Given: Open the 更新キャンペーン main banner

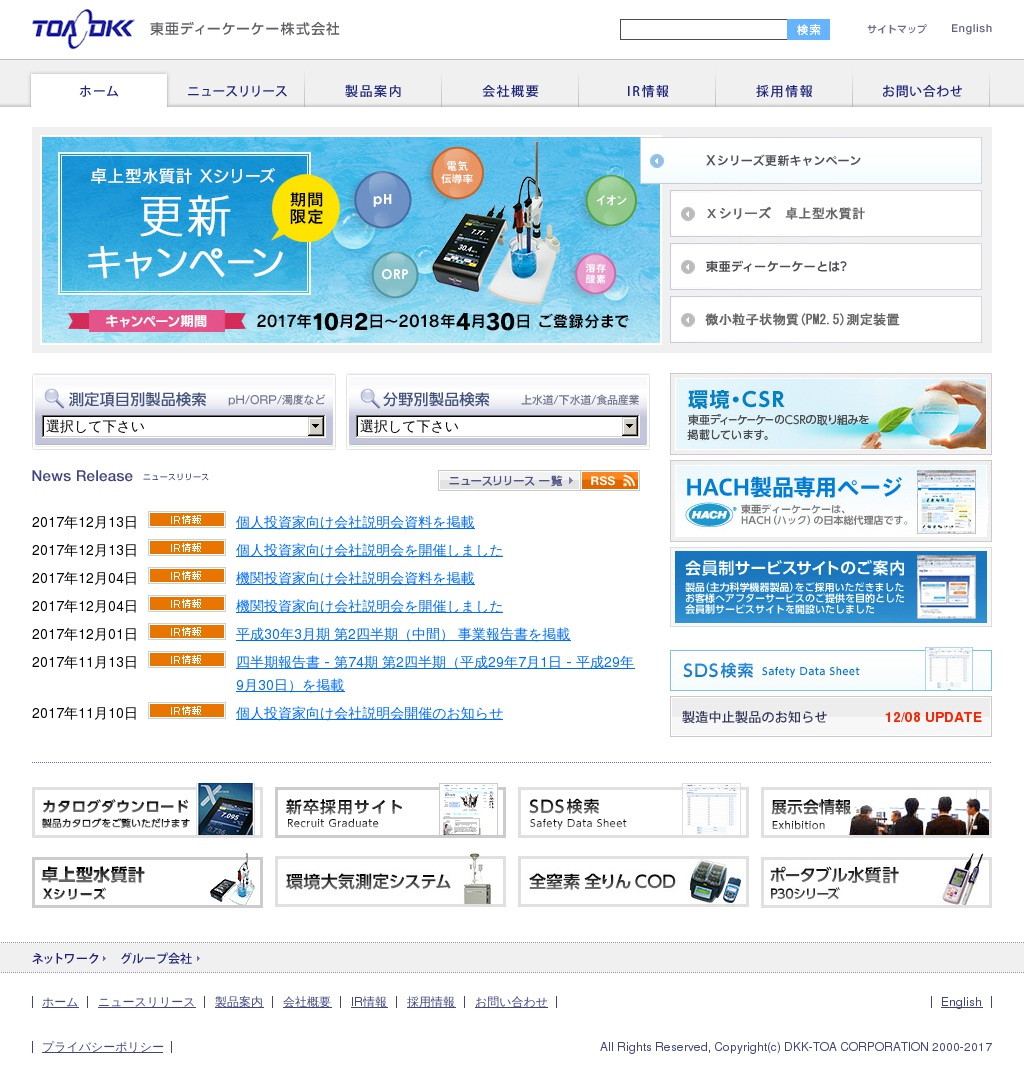Looking at the screenshot, I should pos(350,240).
